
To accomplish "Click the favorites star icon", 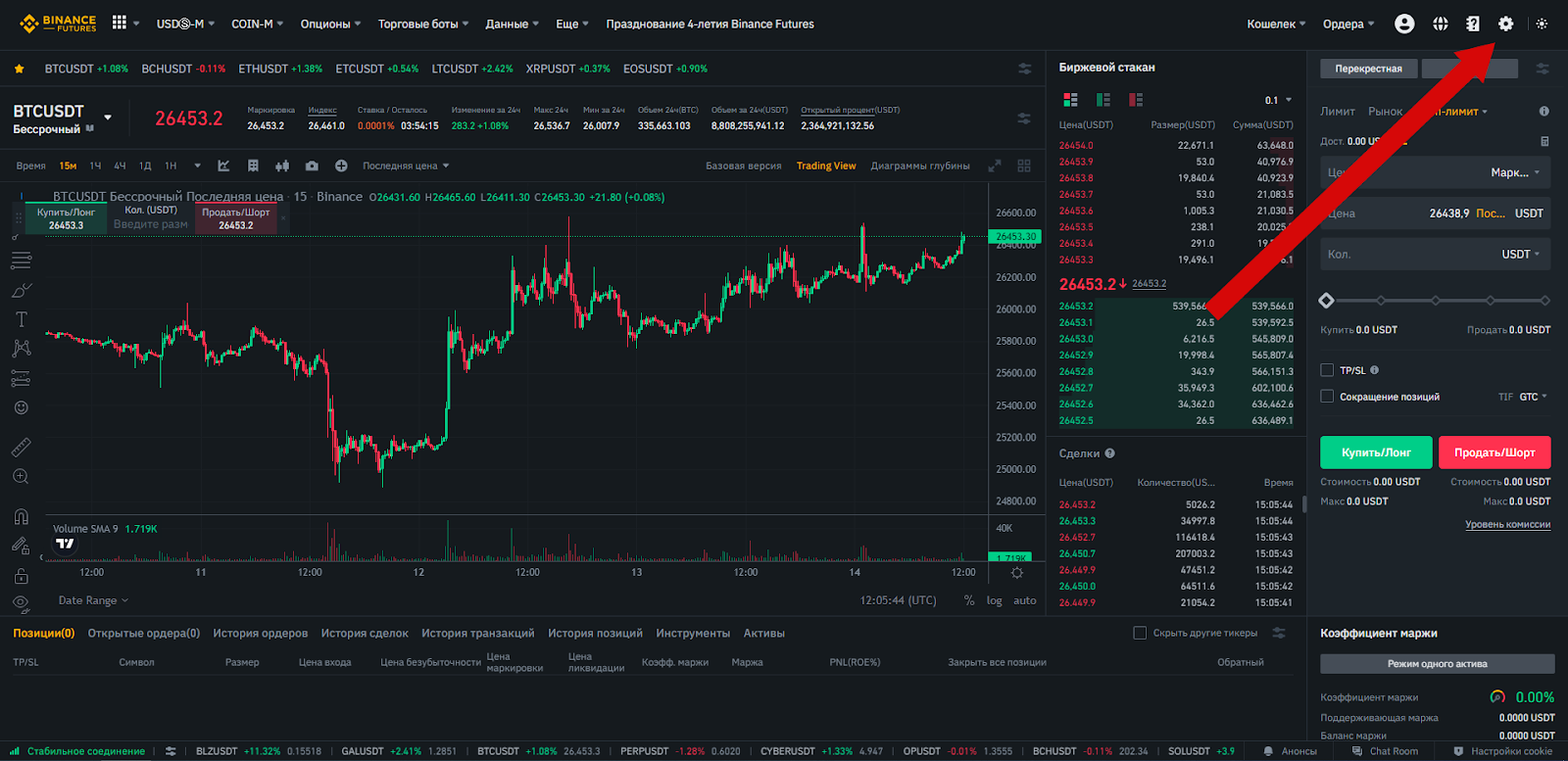I will pos(19,69).
